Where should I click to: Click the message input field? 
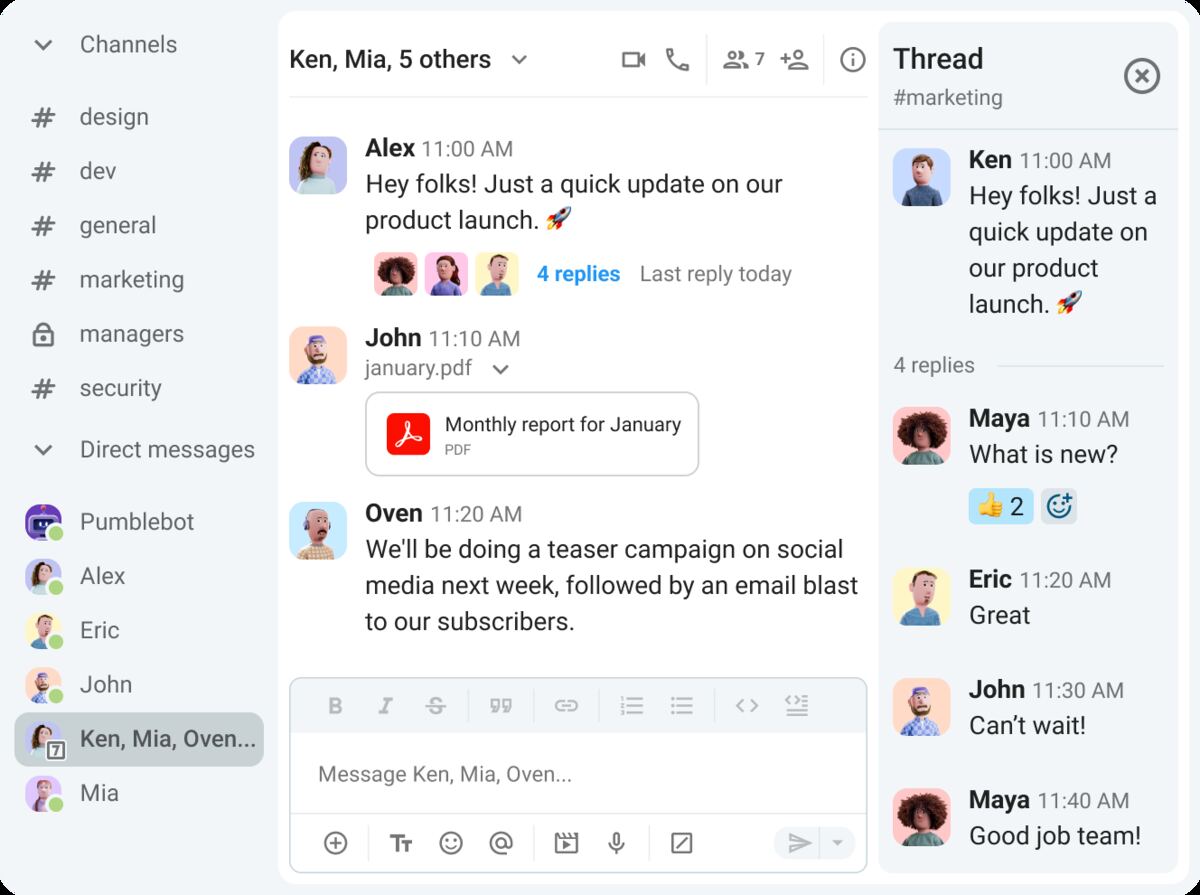tap(578, 774)
